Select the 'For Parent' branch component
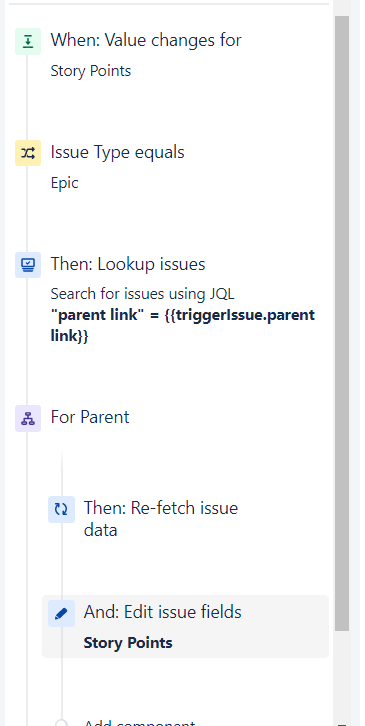This screenshot has height=726, width=365. coord(90,417)
